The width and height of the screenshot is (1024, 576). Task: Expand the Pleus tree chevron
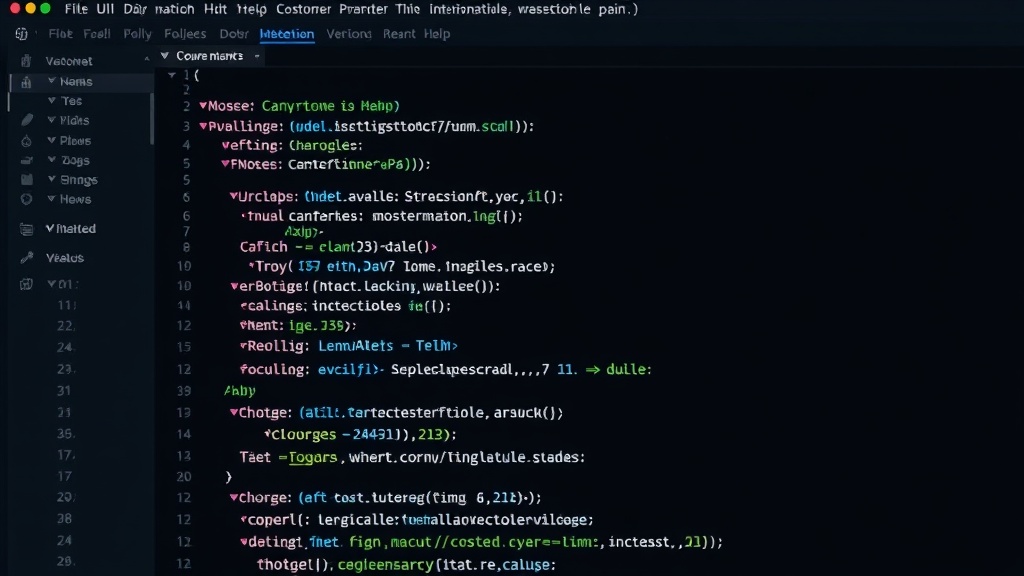click(x=51, y=140)
